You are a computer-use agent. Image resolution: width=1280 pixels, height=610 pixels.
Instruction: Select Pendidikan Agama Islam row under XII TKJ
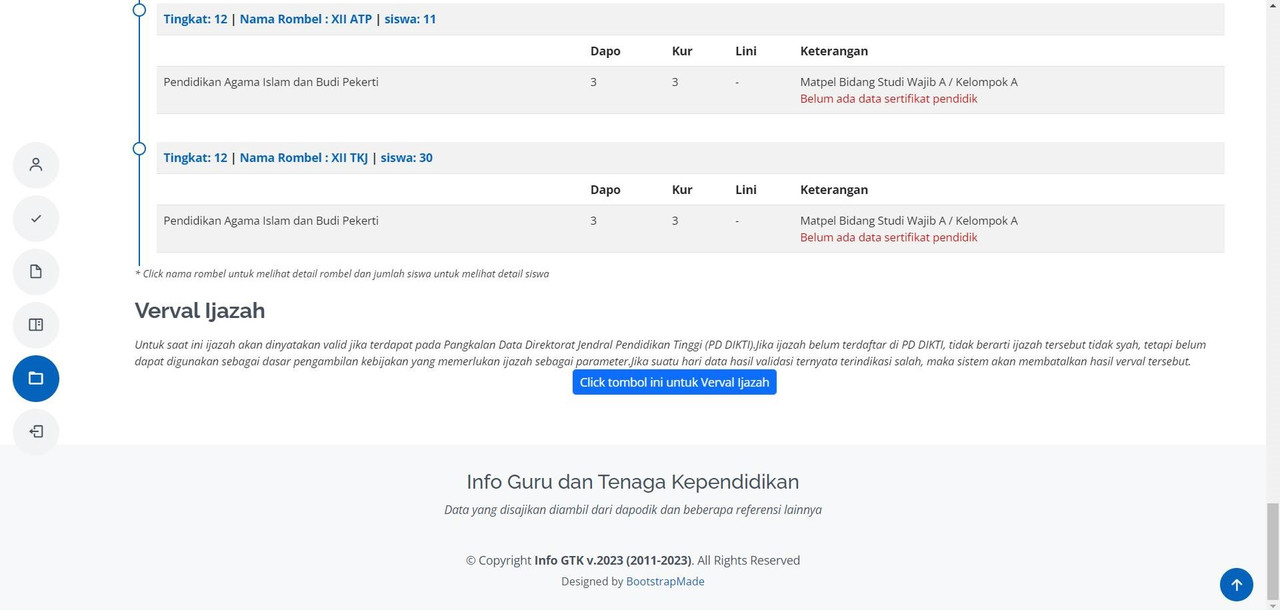click(x=690, y=229)
